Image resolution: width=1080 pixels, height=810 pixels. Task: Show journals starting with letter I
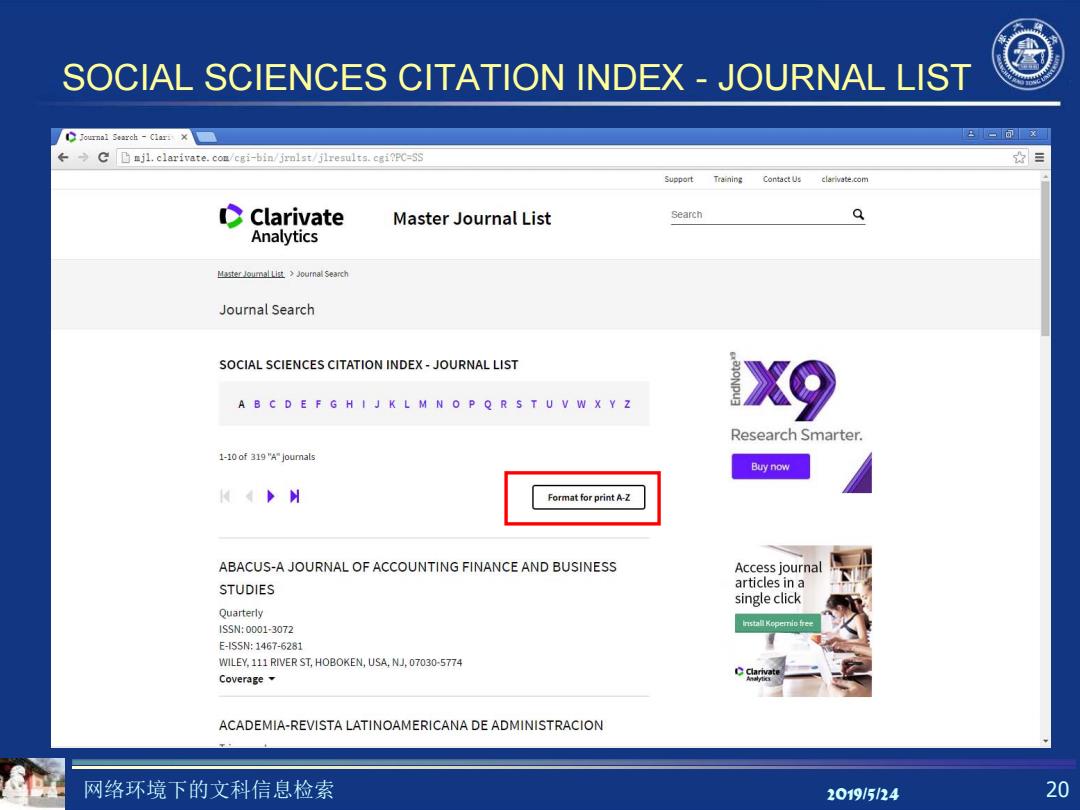364,404
